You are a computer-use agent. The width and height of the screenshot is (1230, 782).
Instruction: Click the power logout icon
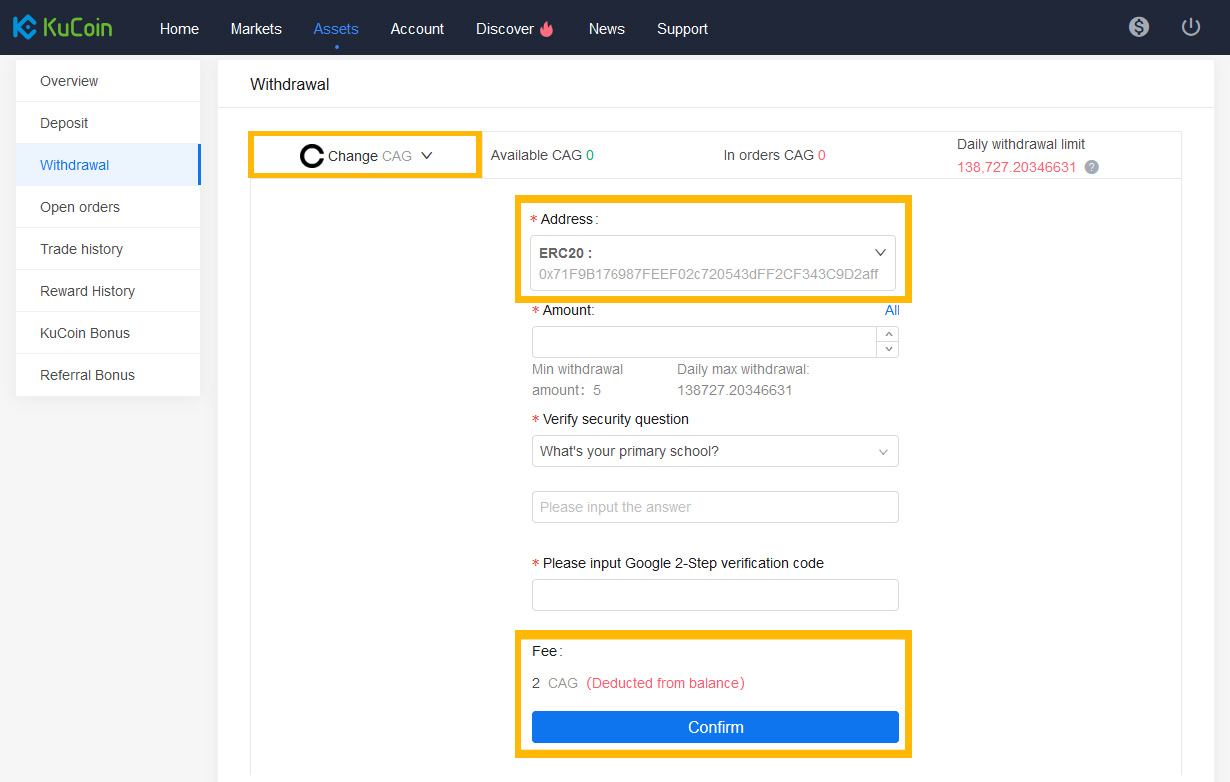[x=1191, y=27]
